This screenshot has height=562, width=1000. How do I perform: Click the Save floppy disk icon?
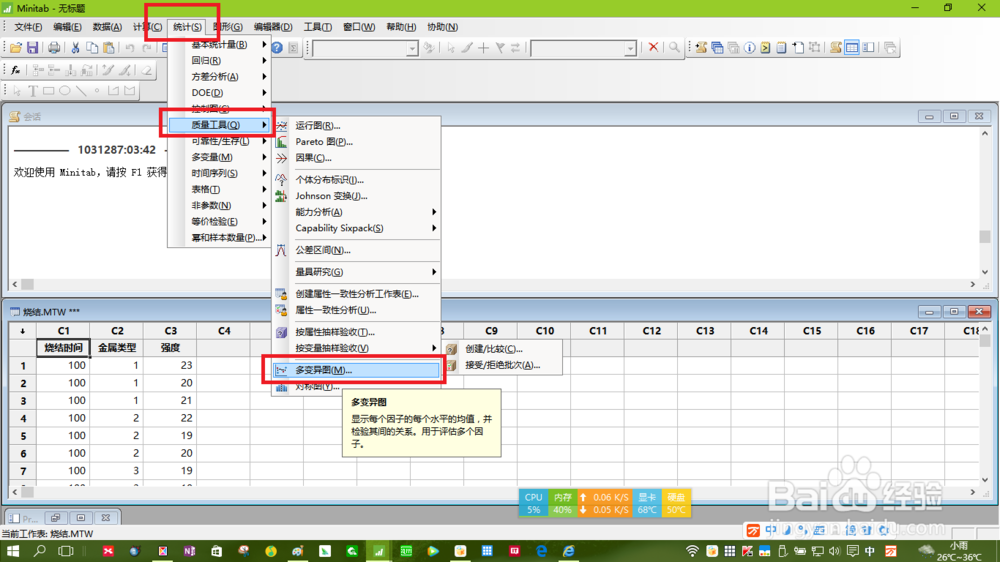point(33,48)
